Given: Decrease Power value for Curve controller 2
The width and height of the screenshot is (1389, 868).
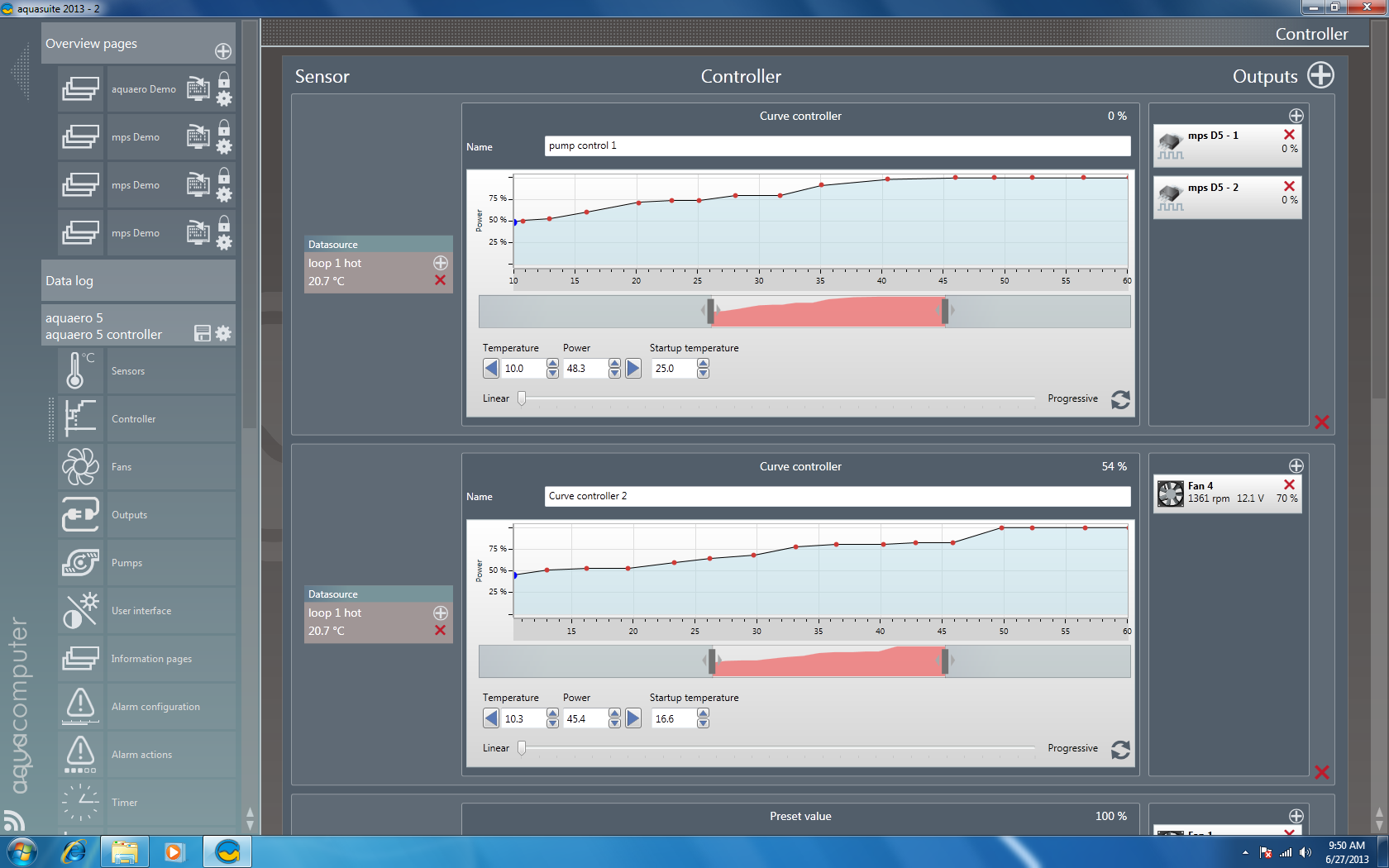Looking at the screenshot, I should (614, 723).
